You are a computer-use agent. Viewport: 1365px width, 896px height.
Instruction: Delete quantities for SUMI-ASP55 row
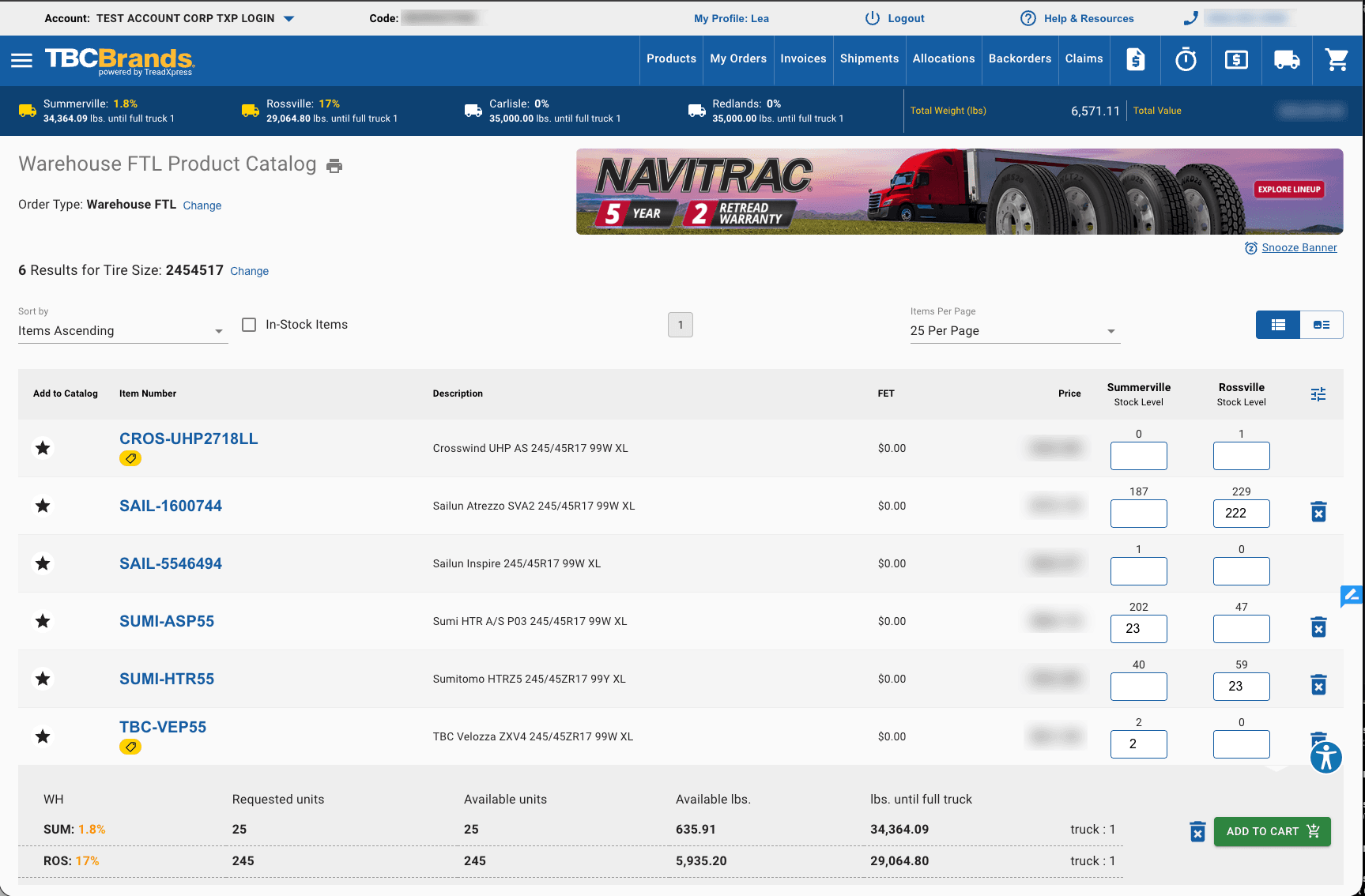[x=1318, y=627]
